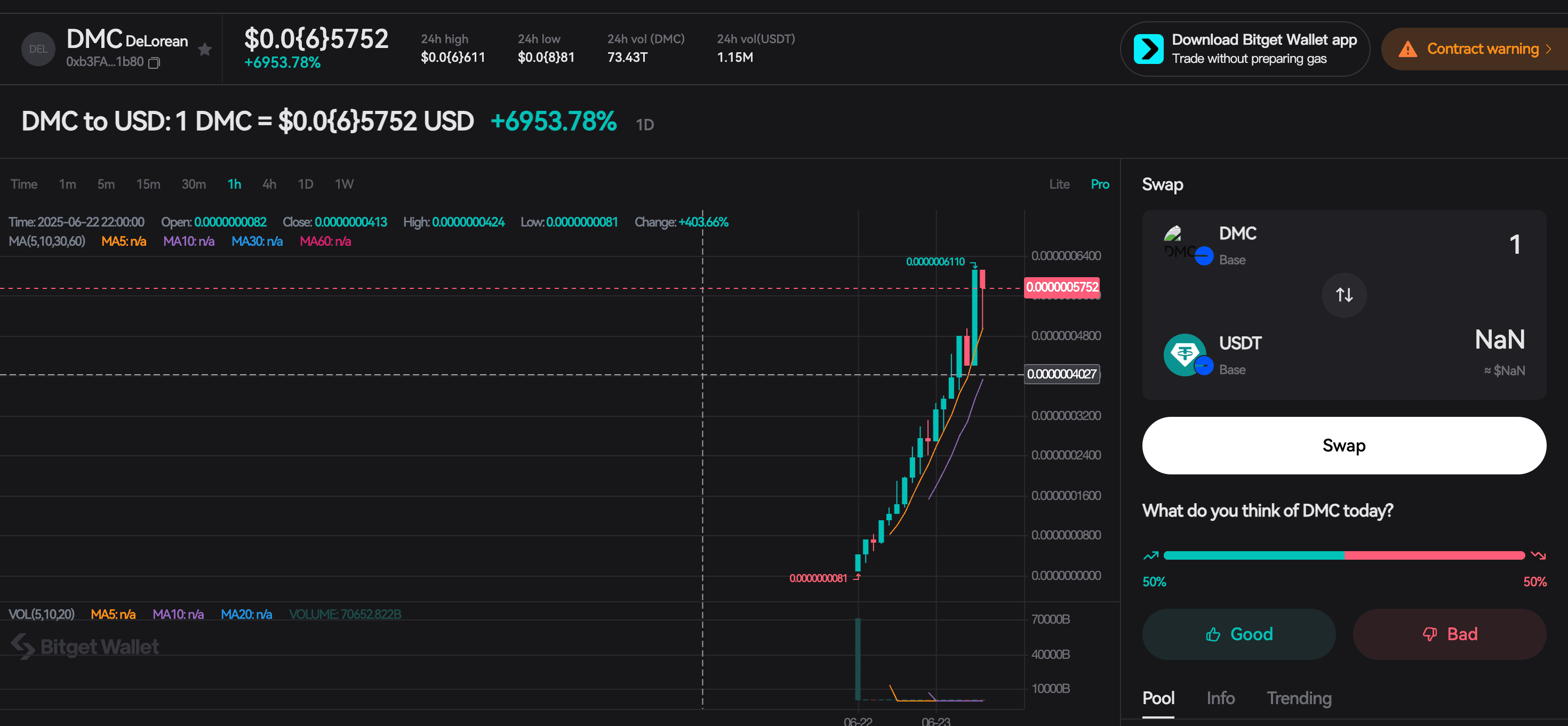Click the white Swap button
Image resolution: width=1568 pixels, height=726 pixels.
click(x=1344, y=446)
